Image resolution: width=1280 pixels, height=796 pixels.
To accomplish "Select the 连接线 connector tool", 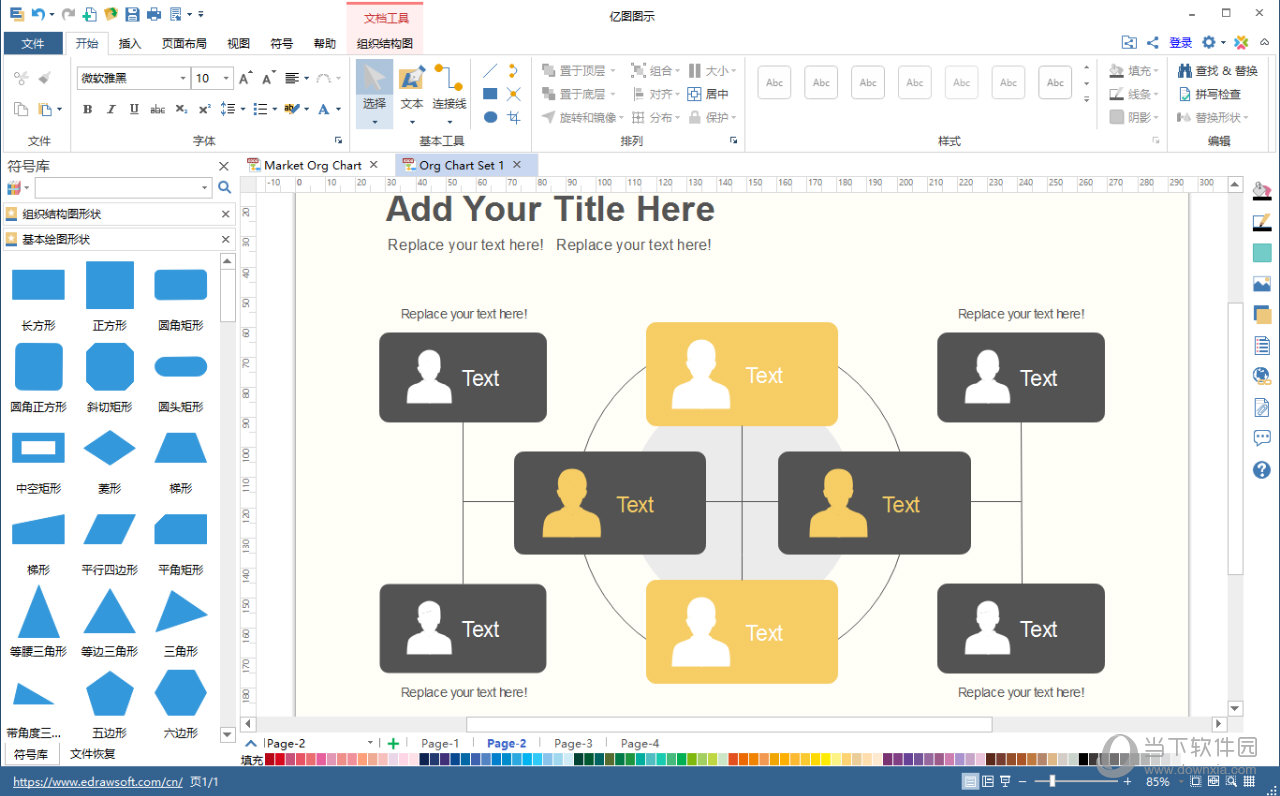I will (x=449, y=92).
